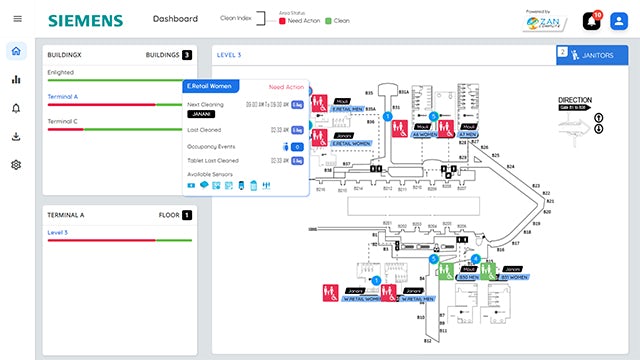Click LEVEL 3 map heading
The height and width of the screenshot is (360, 640).
coord(229,55)
